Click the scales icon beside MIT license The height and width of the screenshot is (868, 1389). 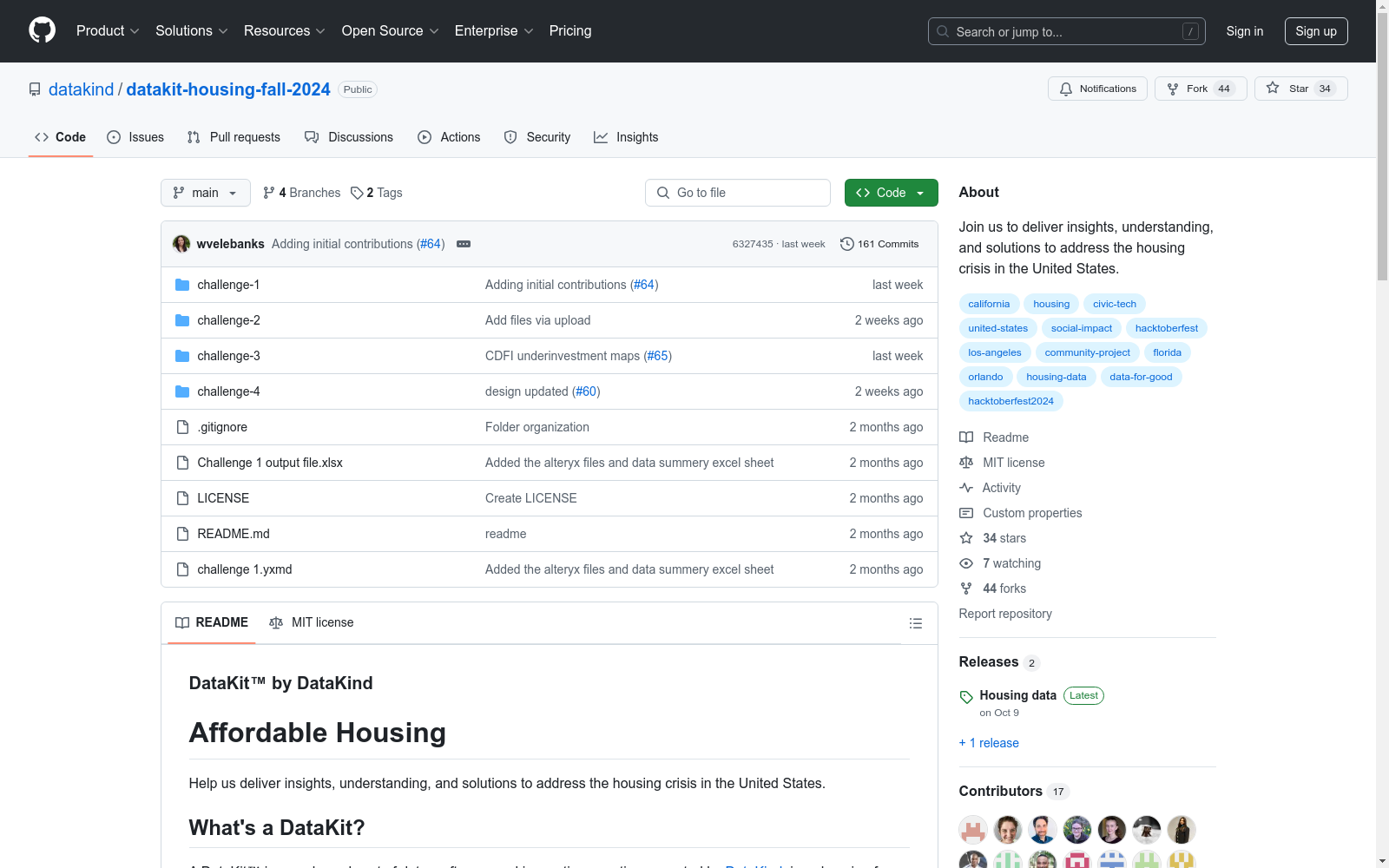click(966, 463)
